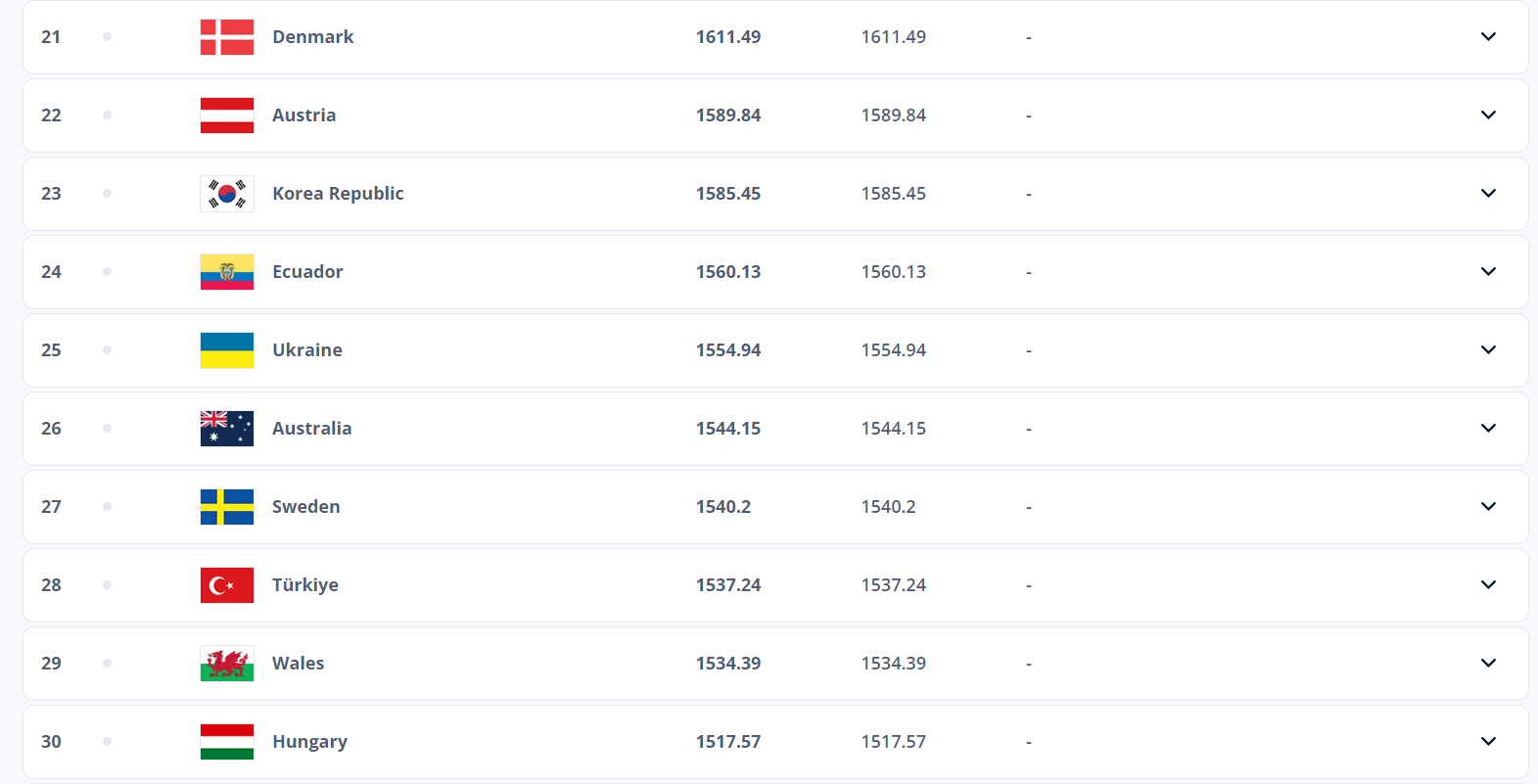Click the Türkiye flag icon

227,585
